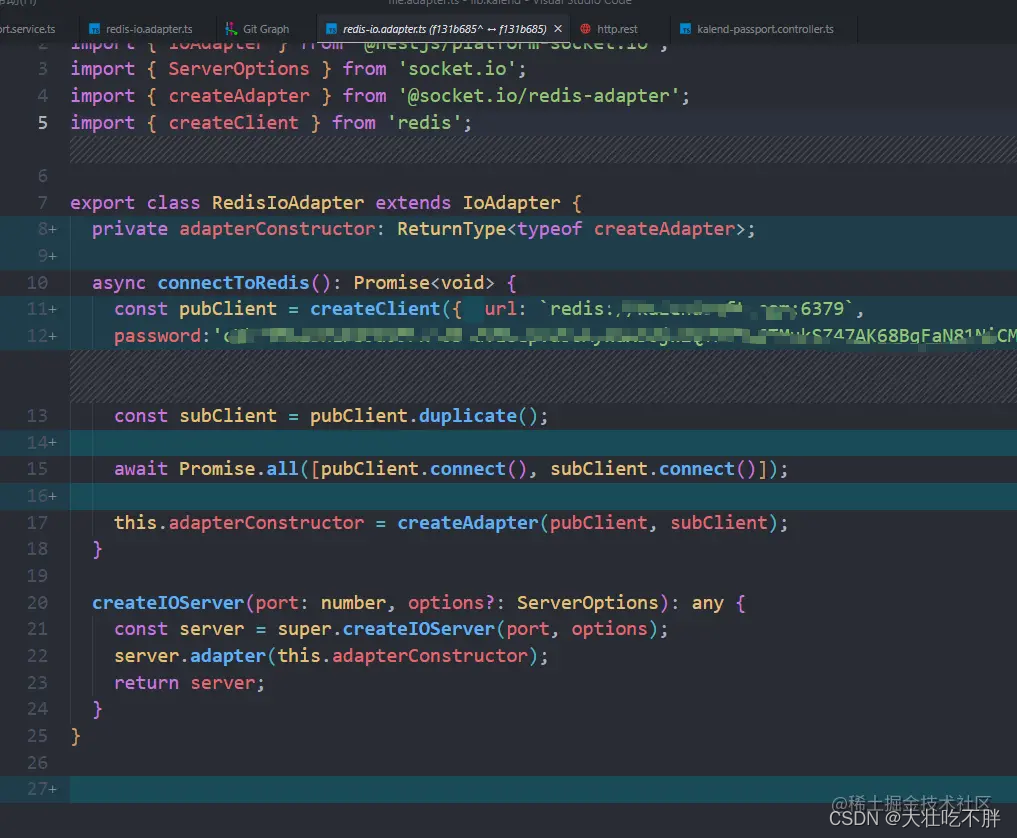Click the Git Graph tab icon
The width and height of the screenshot is (1017, 838).
231,29
